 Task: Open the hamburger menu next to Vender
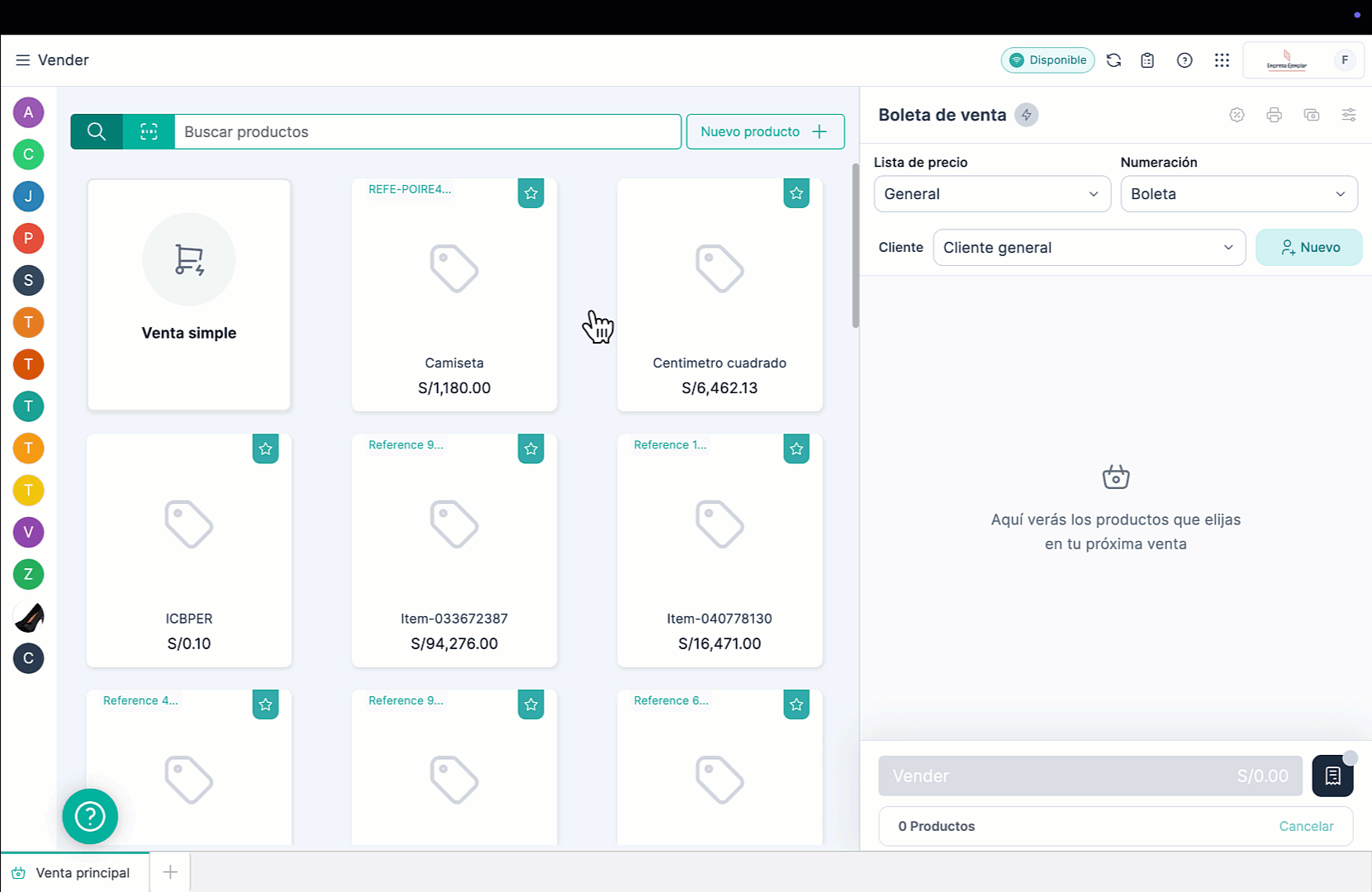(22, 59)
